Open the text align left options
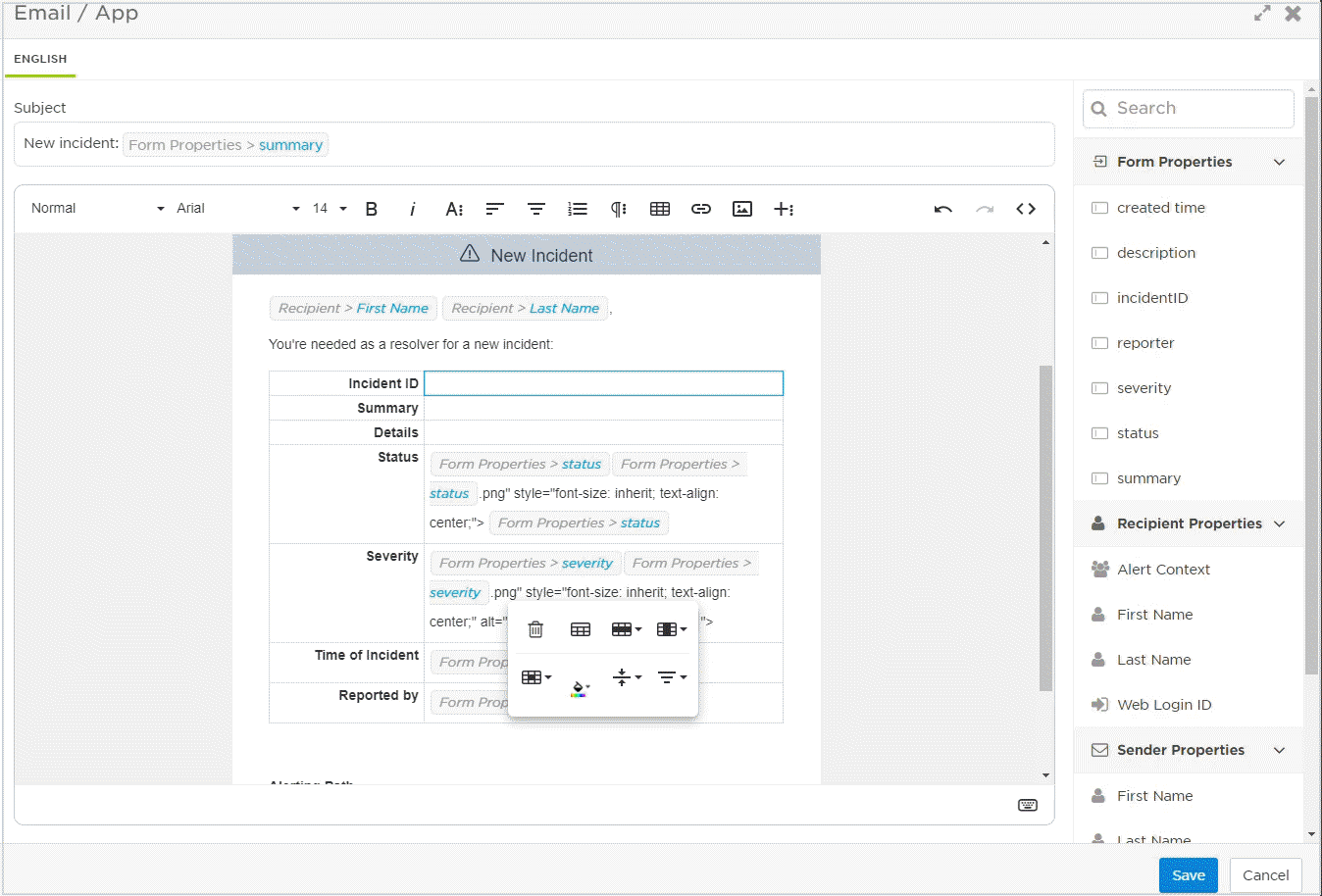This screenshot has width=1322, height=896. click(x=495, y=209)
